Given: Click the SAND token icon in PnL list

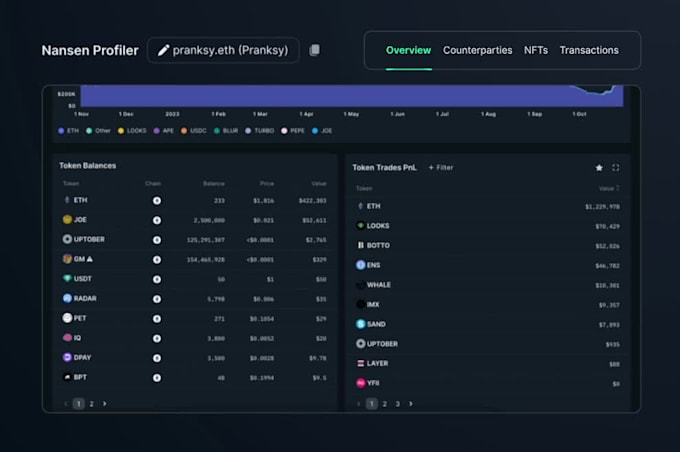Looking at the screenshot, I should tap(360, 324).
